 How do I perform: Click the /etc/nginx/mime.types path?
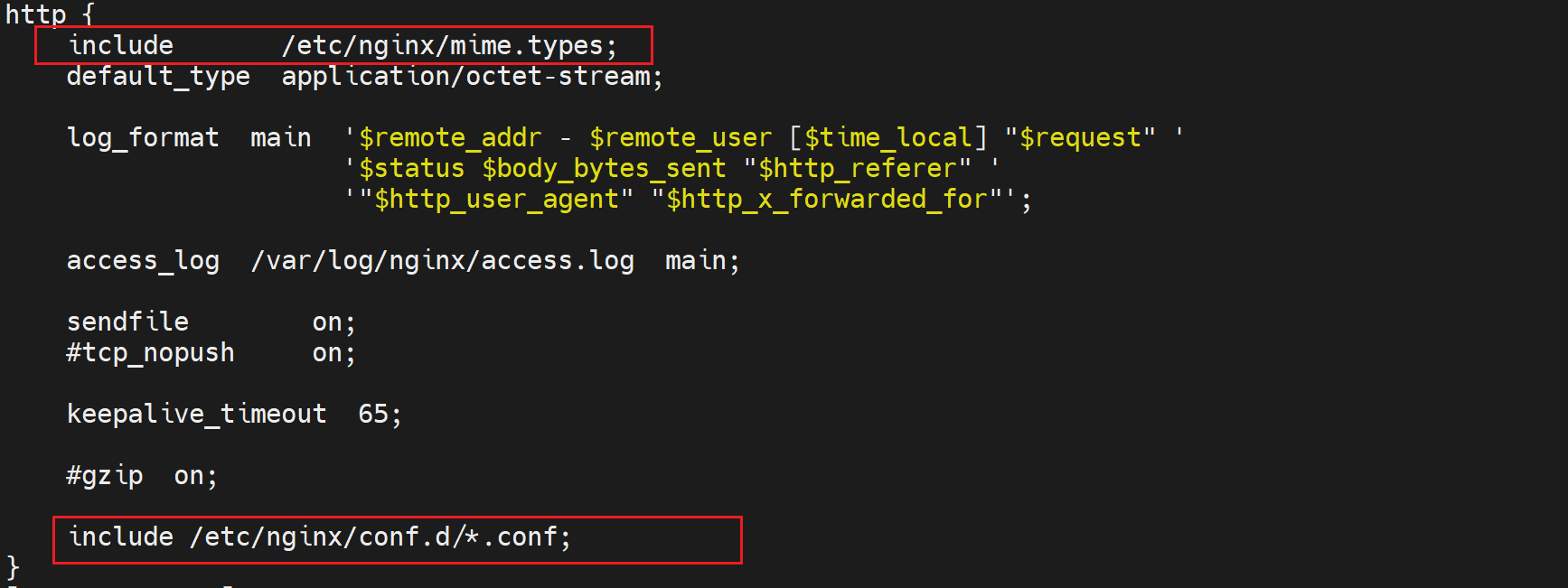[448, 46]
